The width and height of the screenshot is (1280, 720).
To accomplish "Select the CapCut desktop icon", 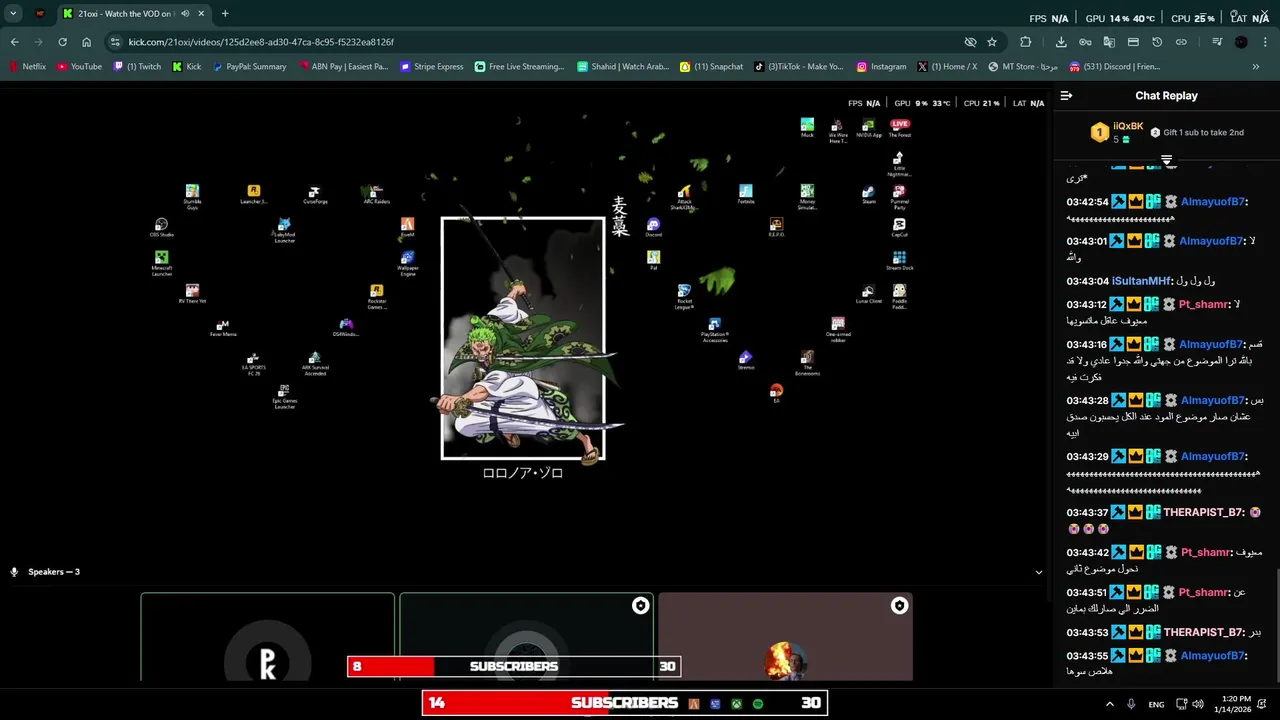I will coord(899,228).
